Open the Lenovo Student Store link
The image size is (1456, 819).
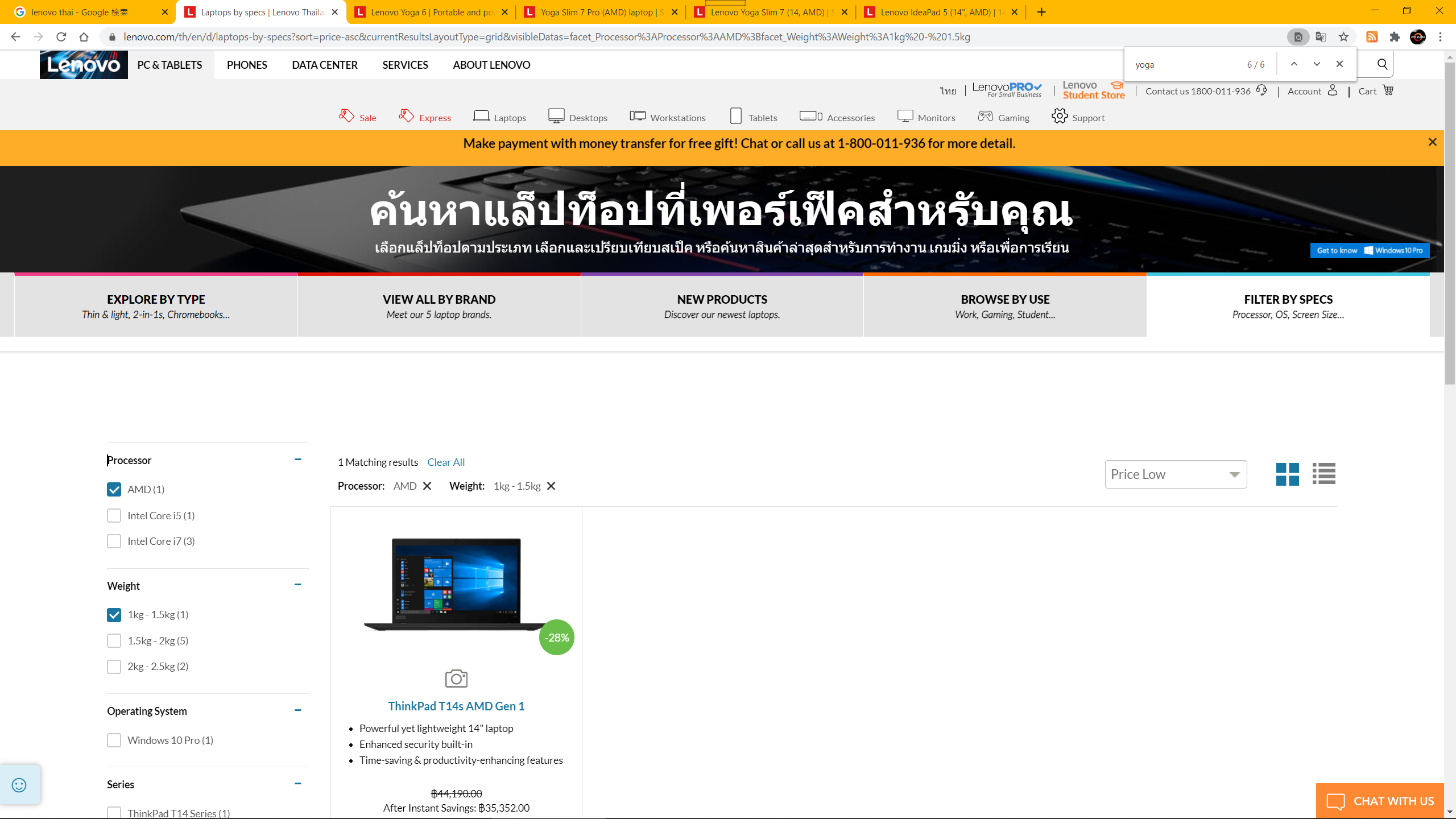[1094, 90]
